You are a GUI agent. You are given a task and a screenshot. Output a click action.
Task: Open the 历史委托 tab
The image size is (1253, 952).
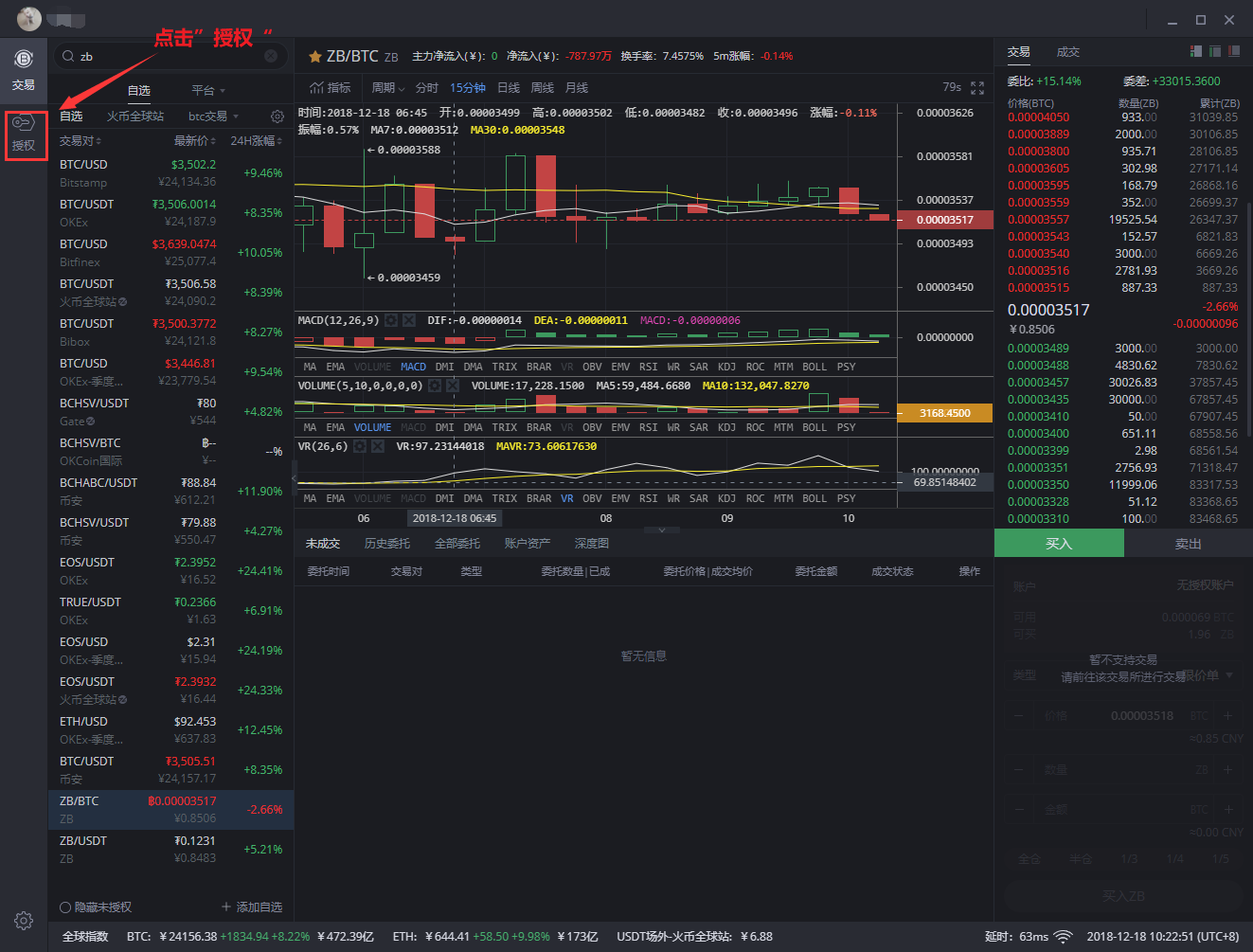coord(387,544)
